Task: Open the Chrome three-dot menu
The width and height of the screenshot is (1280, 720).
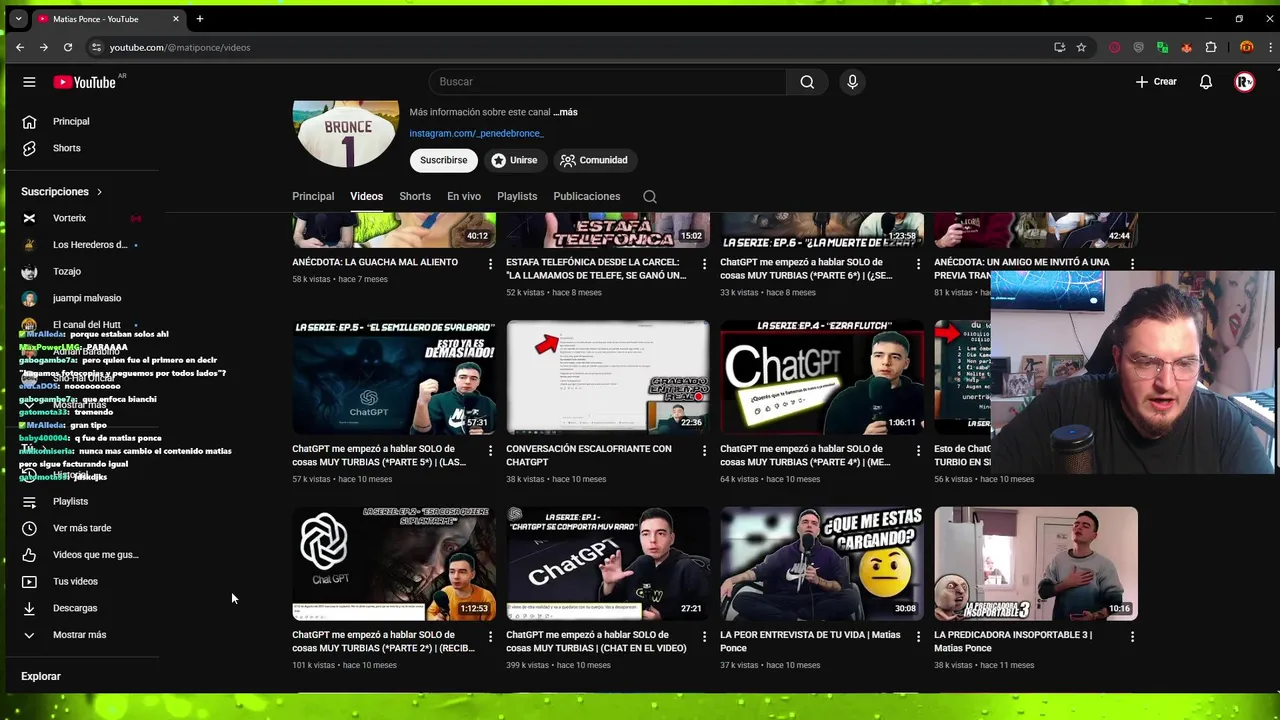Action: click(1269, 47)
